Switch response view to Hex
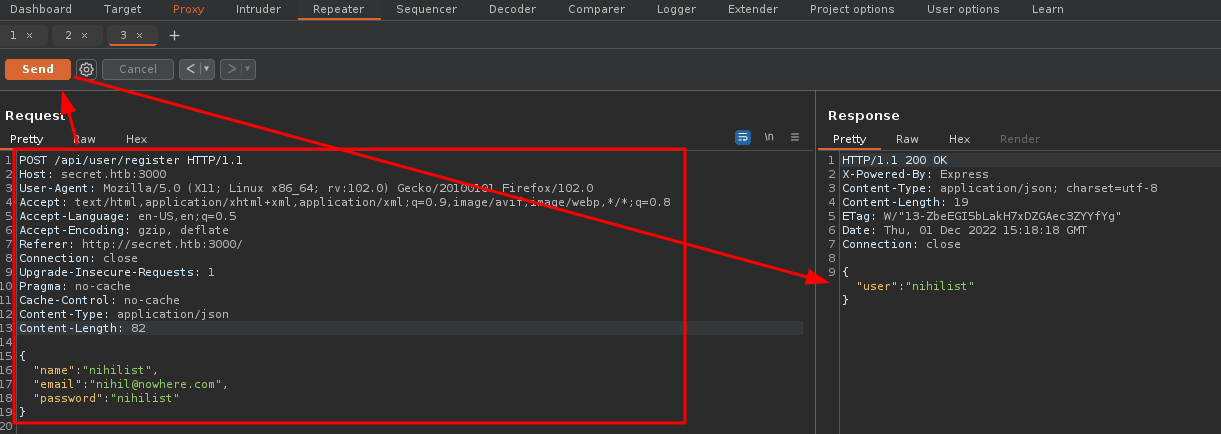Screen dimensions: 1221x434 coord(959,139)
